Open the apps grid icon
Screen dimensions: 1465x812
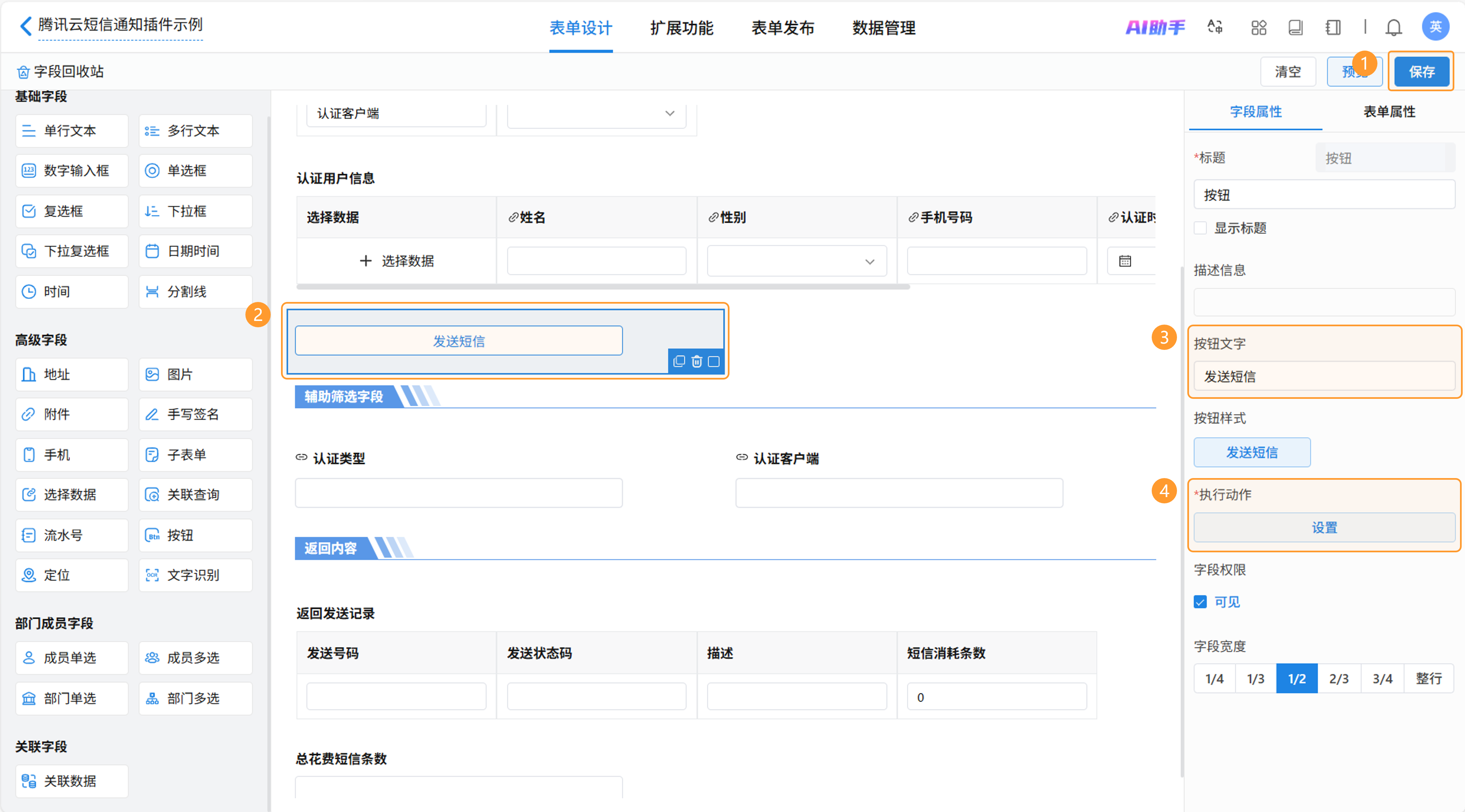(1259, 27)
